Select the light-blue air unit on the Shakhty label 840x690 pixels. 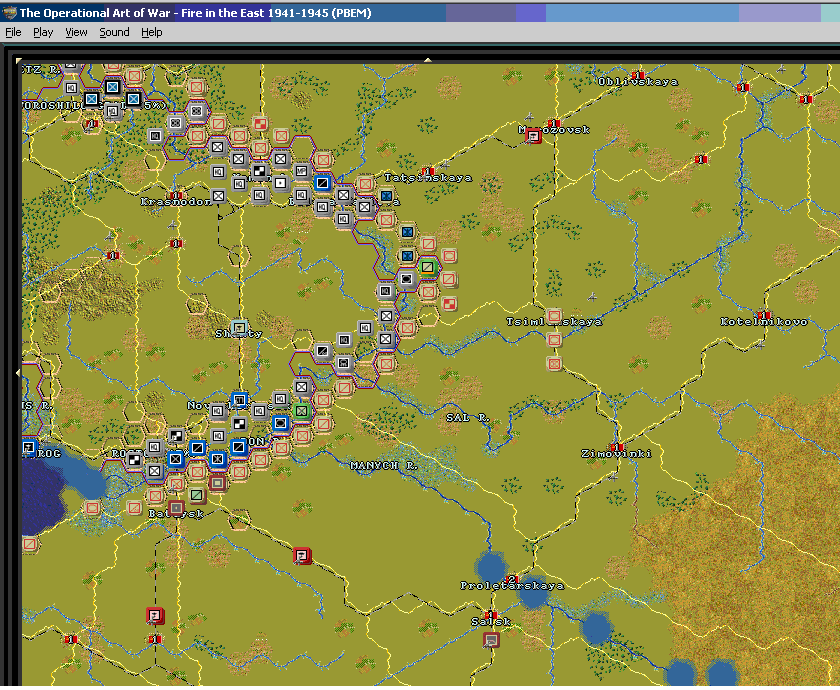point(239,327)
